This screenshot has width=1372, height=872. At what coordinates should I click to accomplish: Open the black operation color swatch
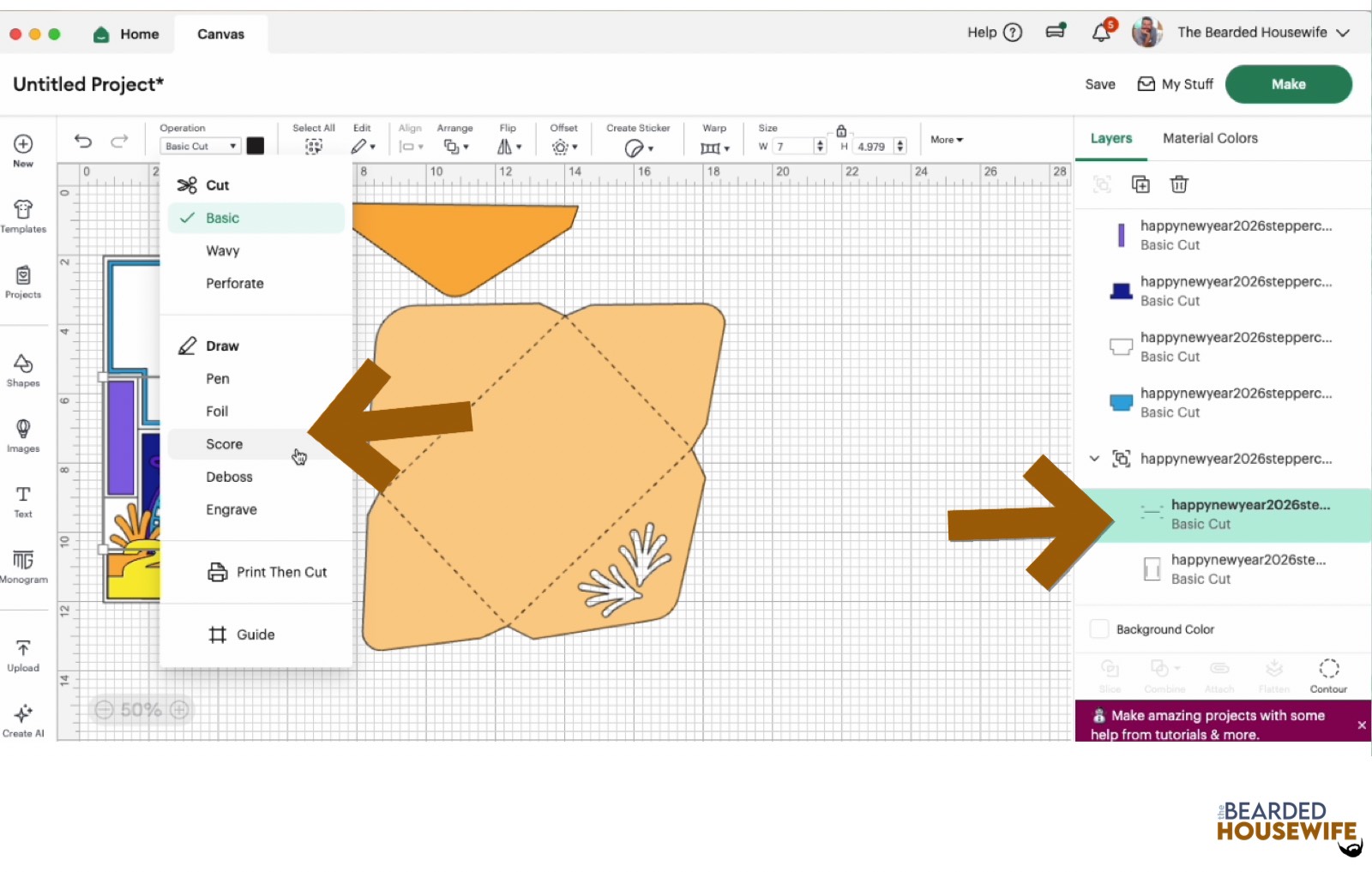256,146
